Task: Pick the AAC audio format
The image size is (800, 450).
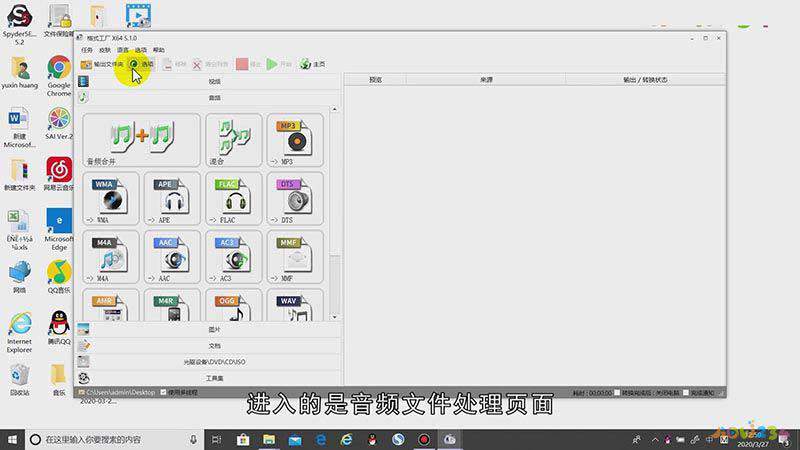Action: 173,256
